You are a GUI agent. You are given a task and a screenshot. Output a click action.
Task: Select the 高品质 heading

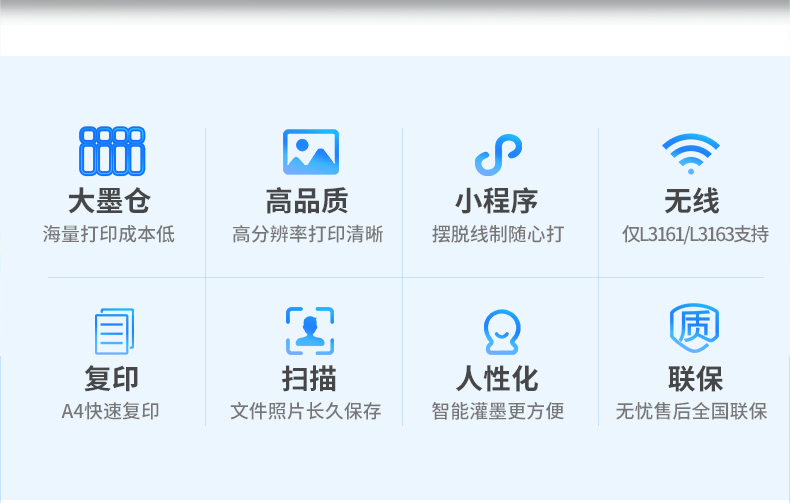point(307,201)
